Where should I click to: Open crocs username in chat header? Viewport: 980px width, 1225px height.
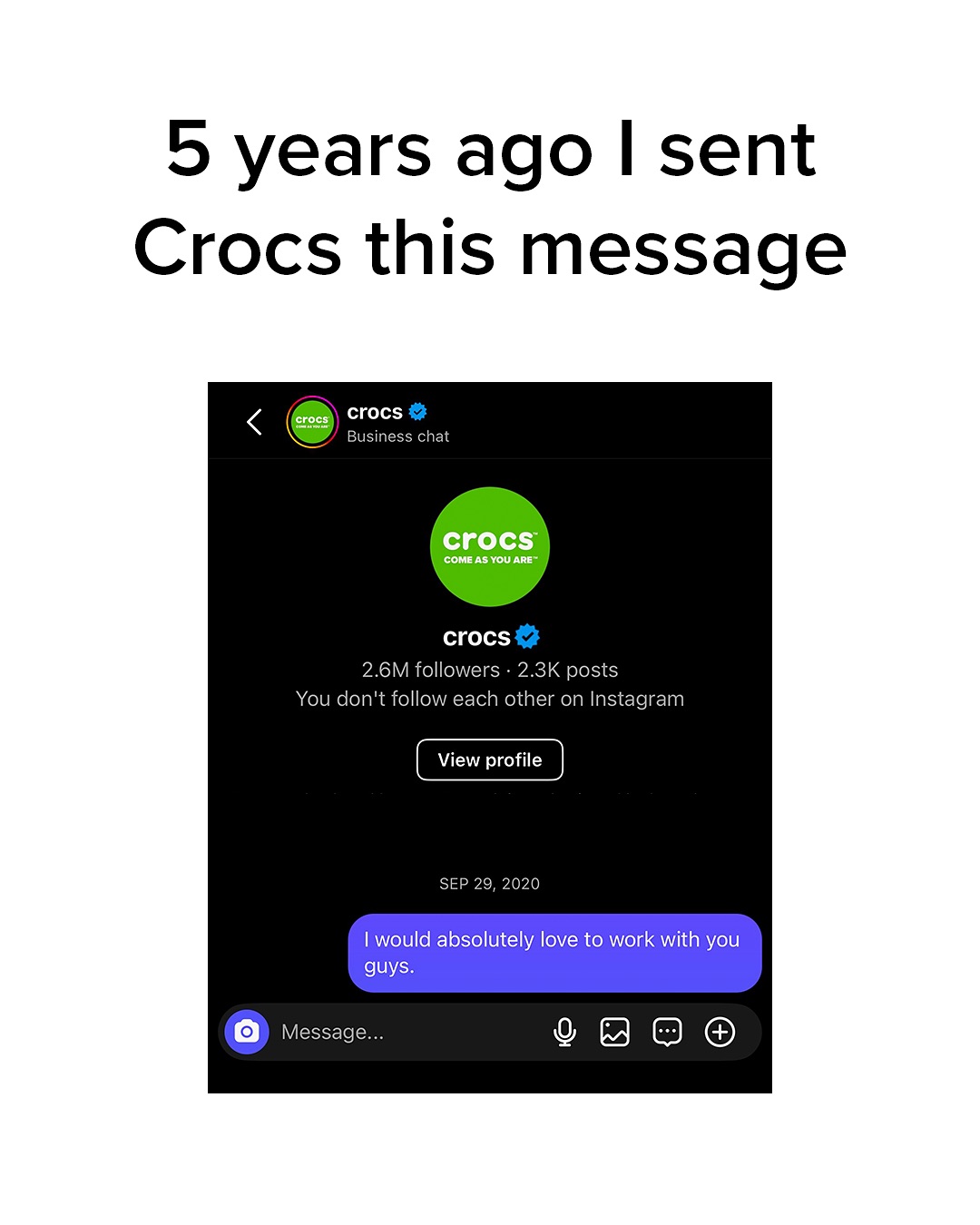pyautogui.click(x=375, y=412)
